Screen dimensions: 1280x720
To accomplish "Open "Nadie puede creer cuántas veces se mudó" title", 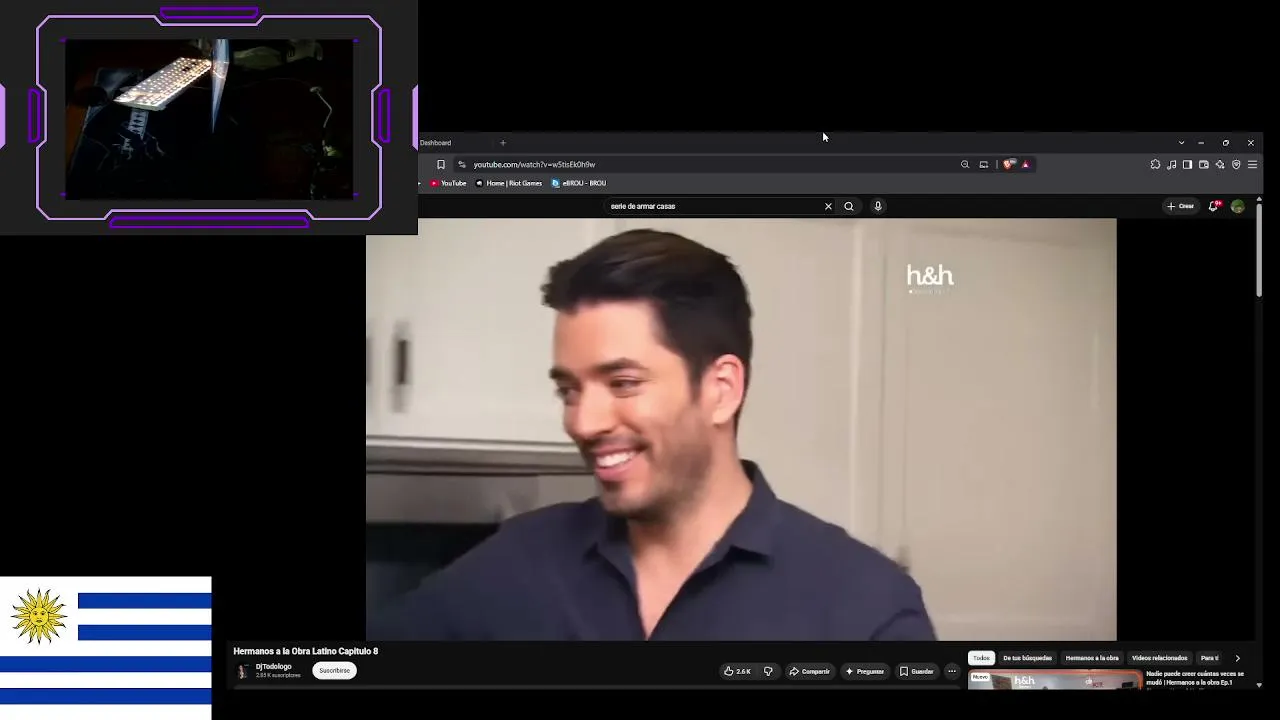I will pos(1195,678).
